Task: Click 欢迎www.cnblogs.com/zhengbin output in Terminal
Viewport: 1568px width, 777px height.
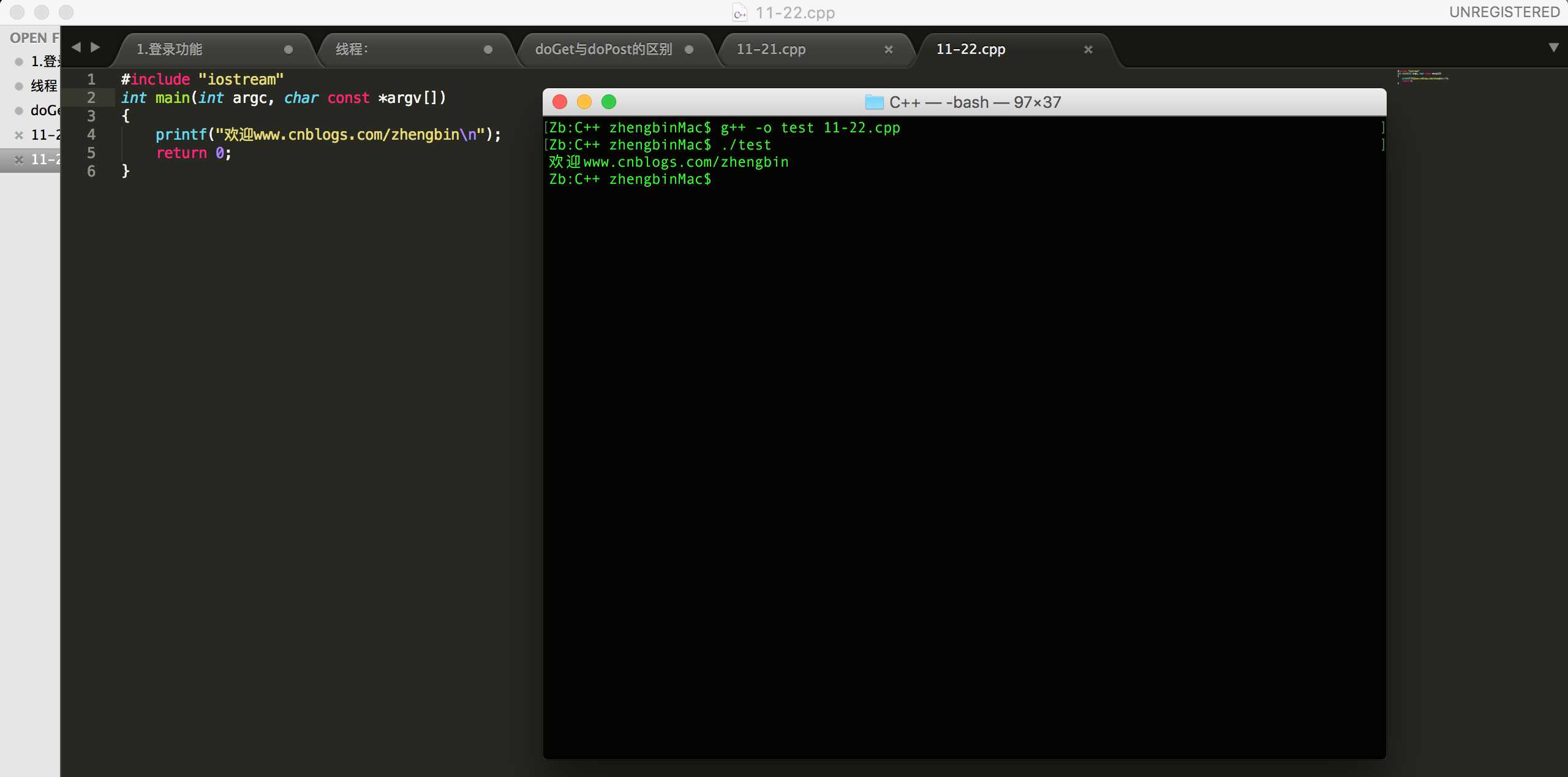Action: [x=669, y=162]
